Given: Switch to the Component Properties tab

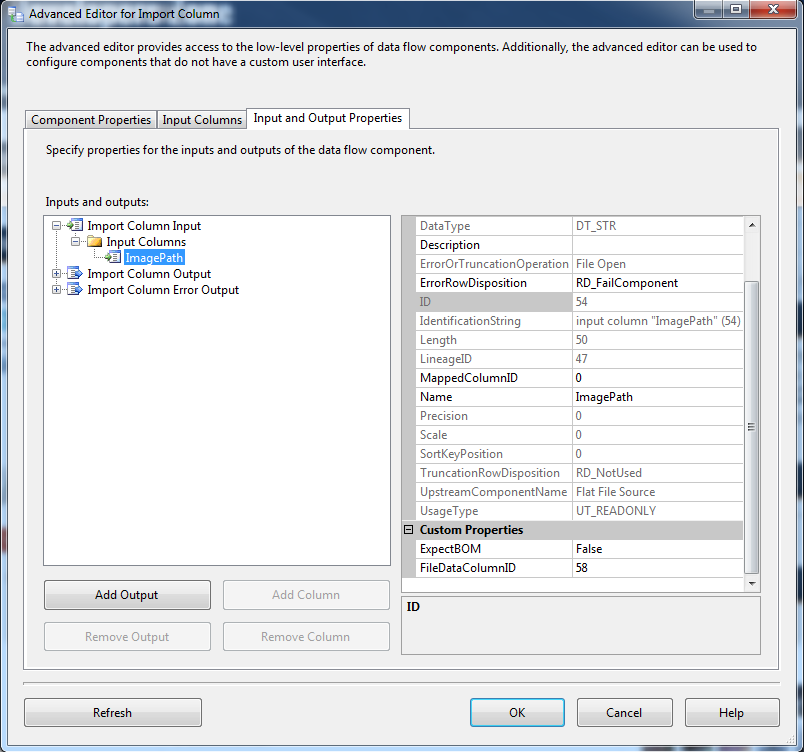Looking at the screenshot, I should point(90,119).
